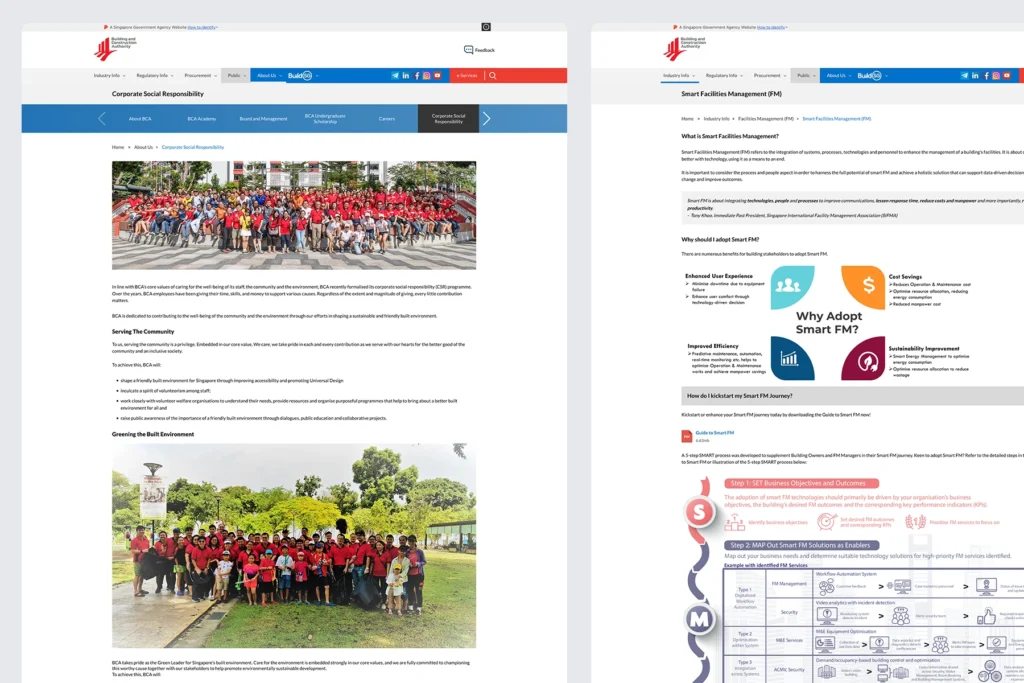Viewport: 1024px width, 683px height.
Task: Click the staff group photo at top
Action: coord(294,215)
